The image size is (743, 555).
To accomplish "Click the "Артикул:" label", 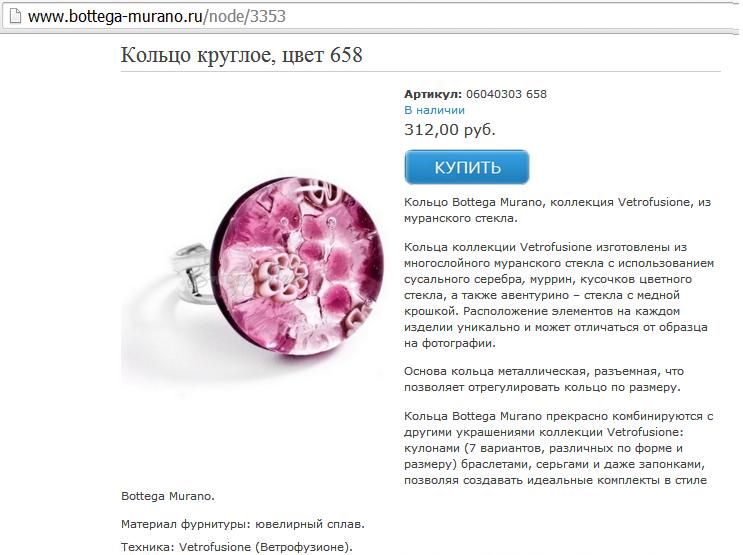I will click(x=433, y=94).
